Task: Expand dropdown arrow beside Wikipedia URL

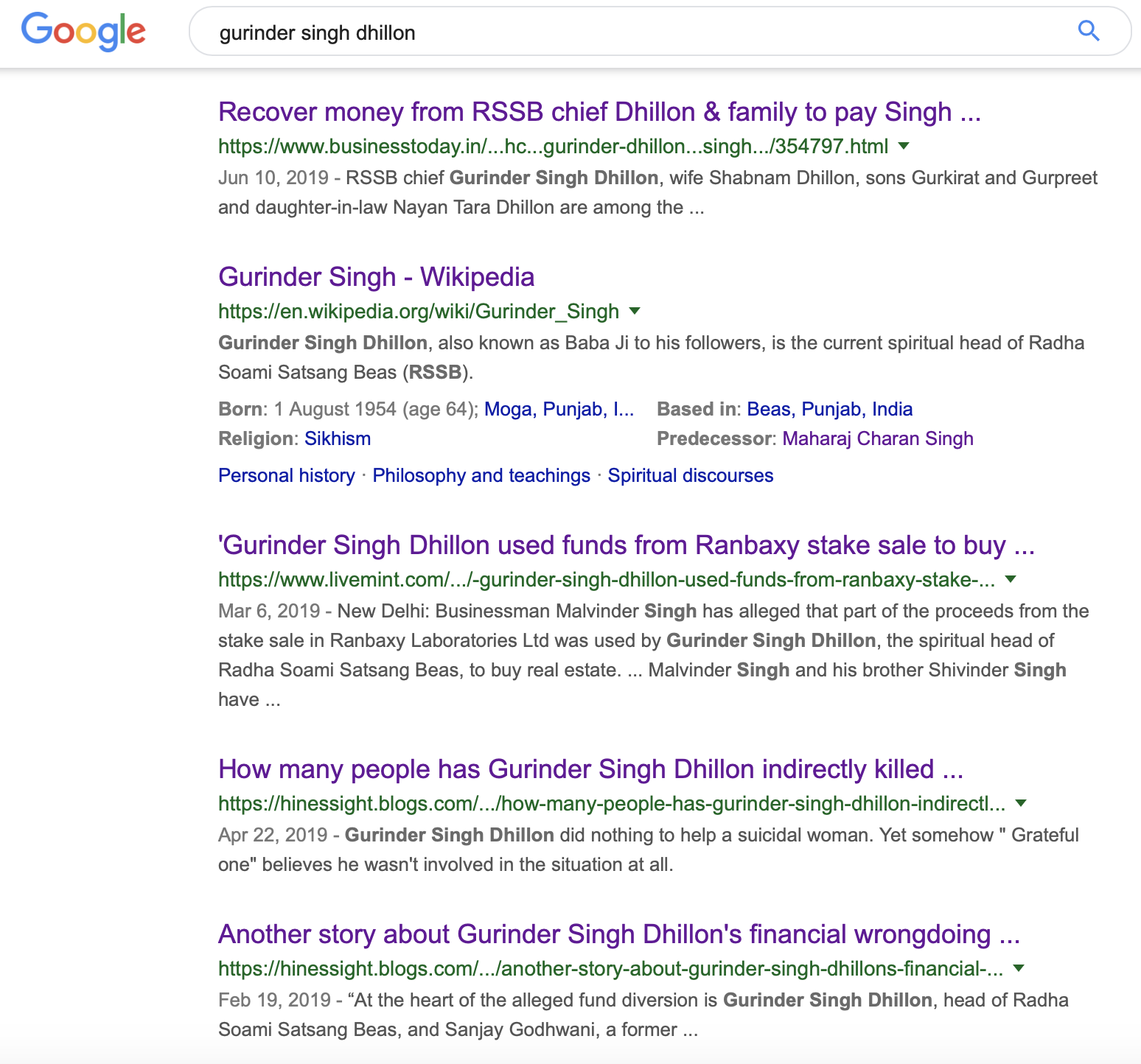Action: tap(634, 311)
